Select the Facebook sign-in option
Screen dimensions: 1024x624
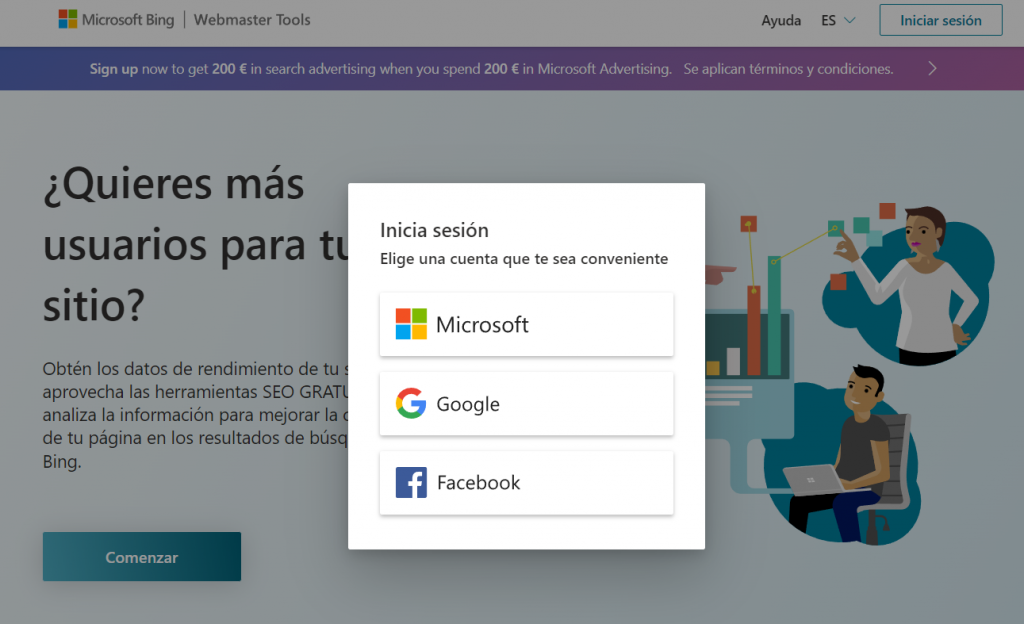pos(526,482)
